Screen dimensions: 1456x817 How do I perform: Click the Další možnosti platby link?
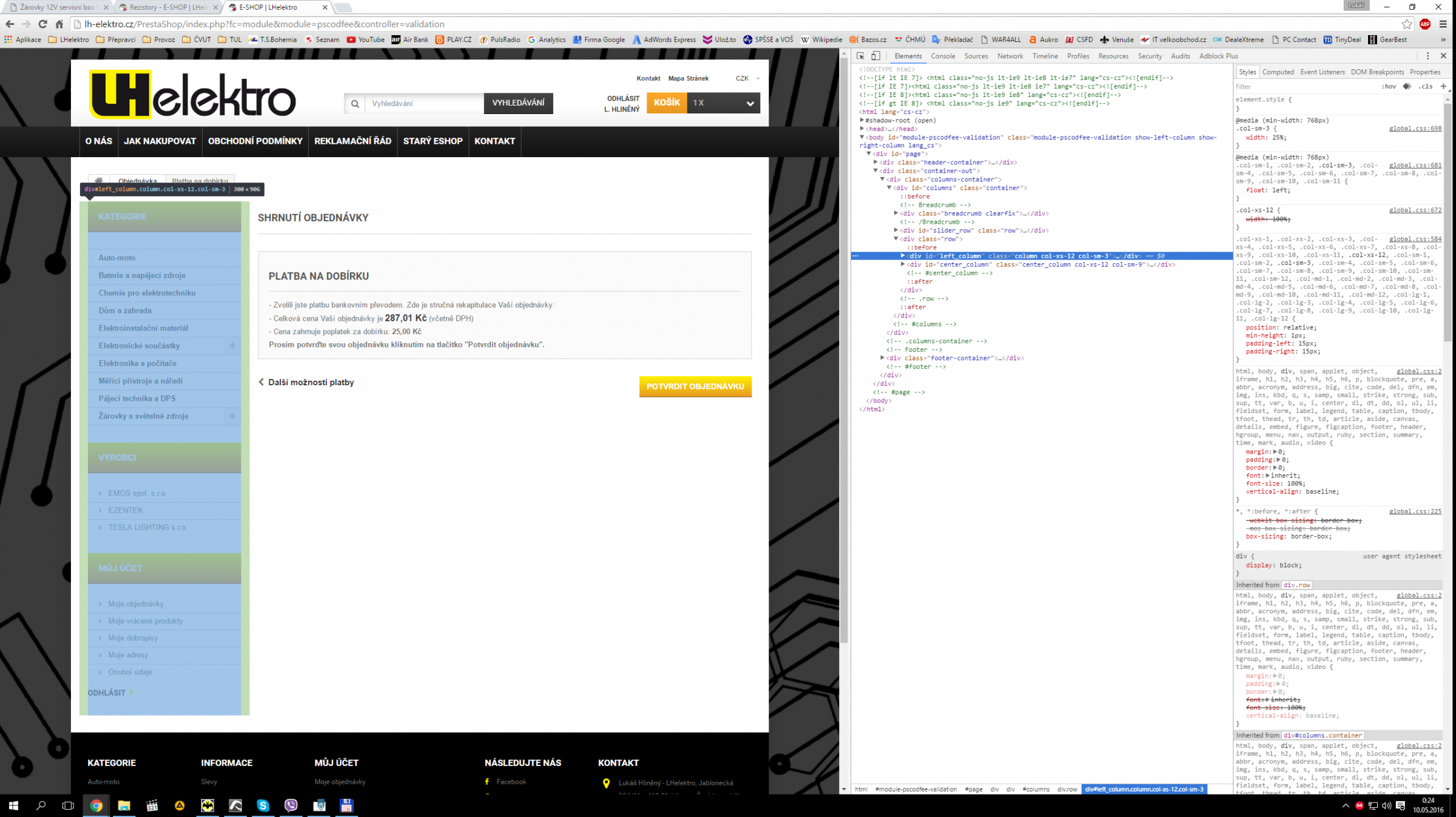(310, 382)
